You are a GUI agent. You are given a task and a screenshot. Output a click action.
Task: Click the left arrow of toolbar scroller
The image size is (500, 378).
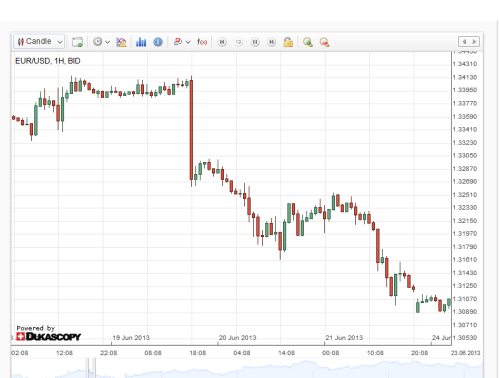[x=464, y=42]
